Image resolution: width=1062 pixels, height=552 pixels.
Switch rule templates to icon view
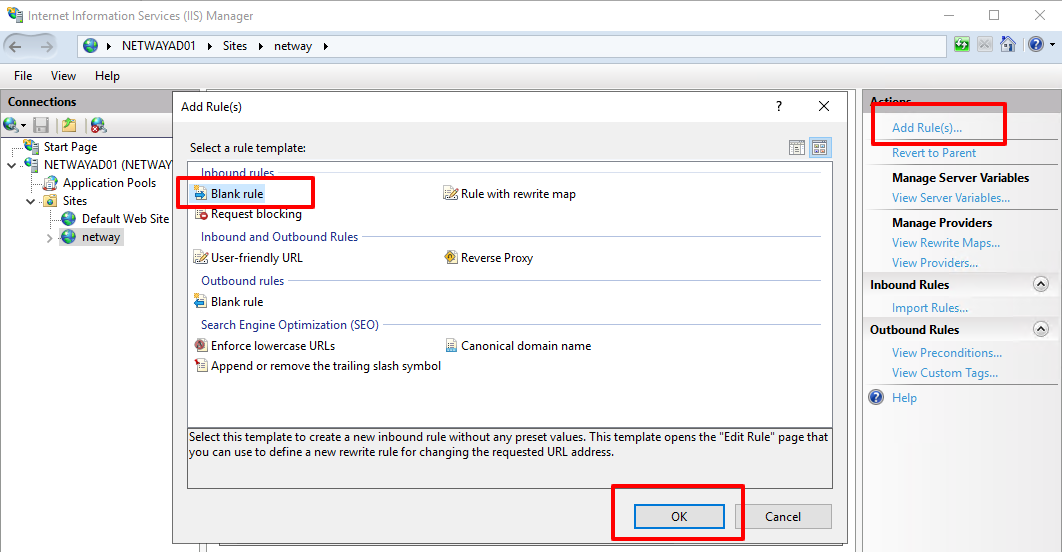[820, 148]
